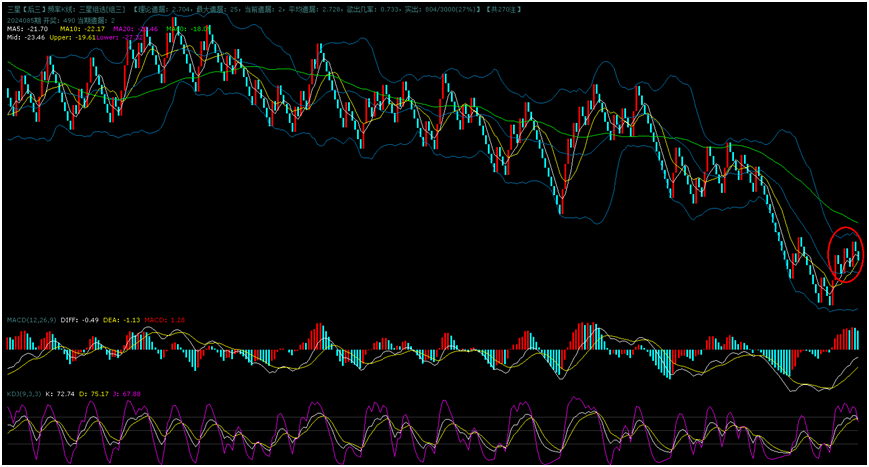Image resolution: width=869 pixels, height=467 pixels.
Task: Click the red MACD value label
Action: (x=165, y=320)
